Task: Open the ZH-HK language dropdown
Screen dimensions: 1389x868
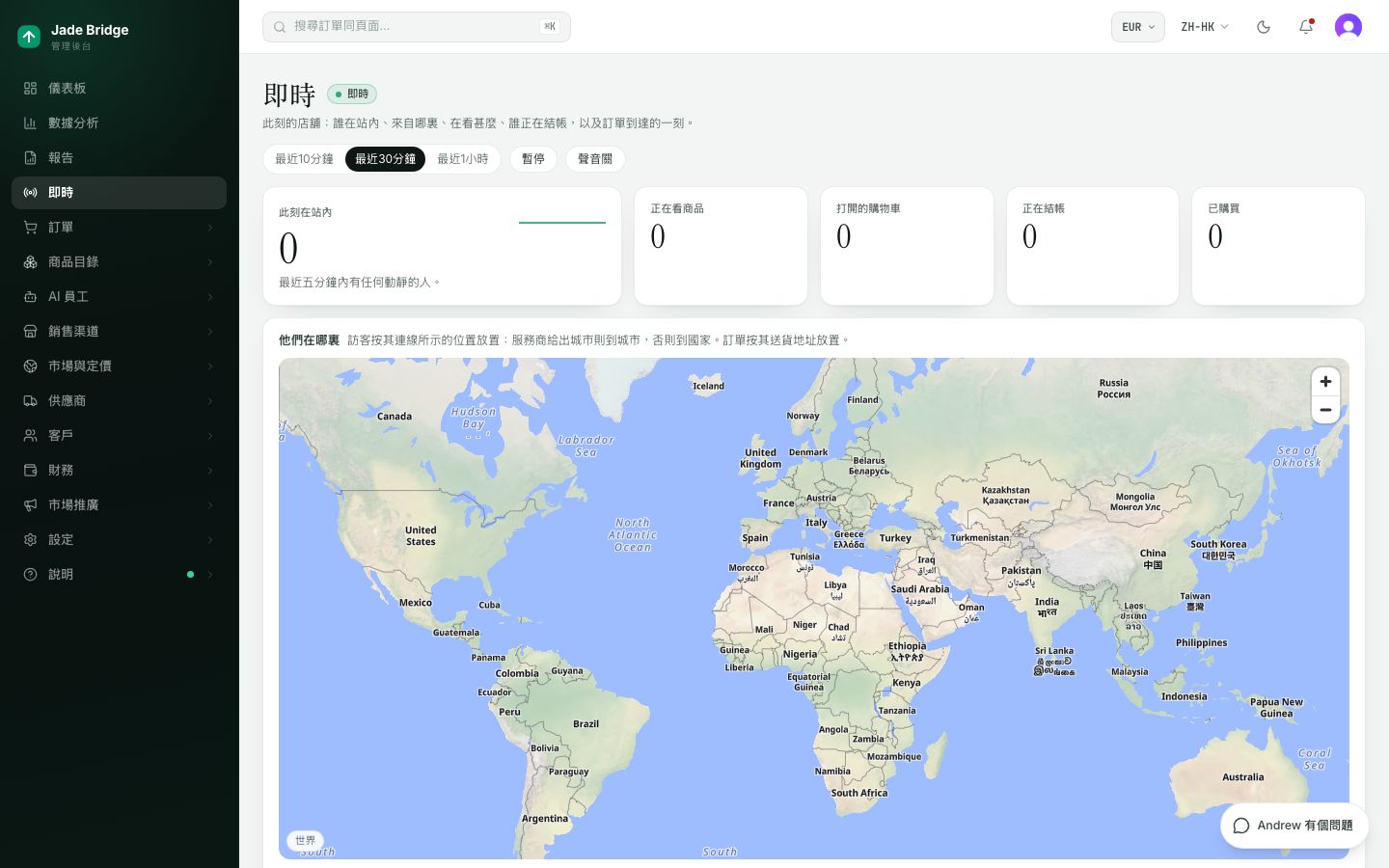Action: point(1205,27)
